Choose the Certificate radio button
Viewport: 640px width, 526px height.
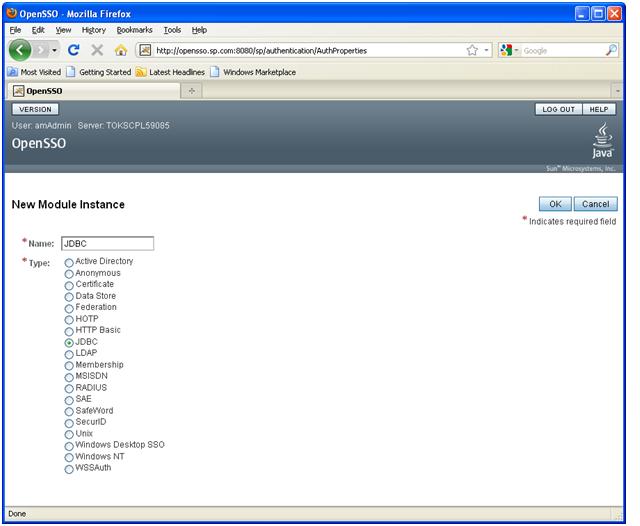69,285
